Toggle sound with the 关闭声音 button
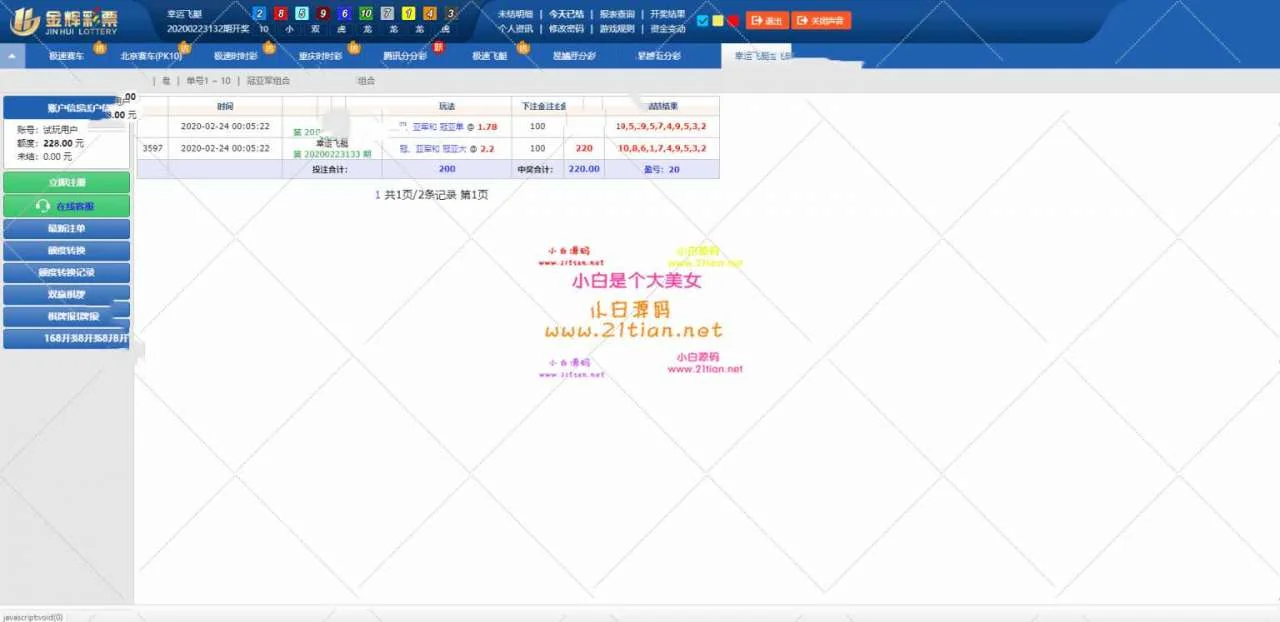 click(821, 20)
